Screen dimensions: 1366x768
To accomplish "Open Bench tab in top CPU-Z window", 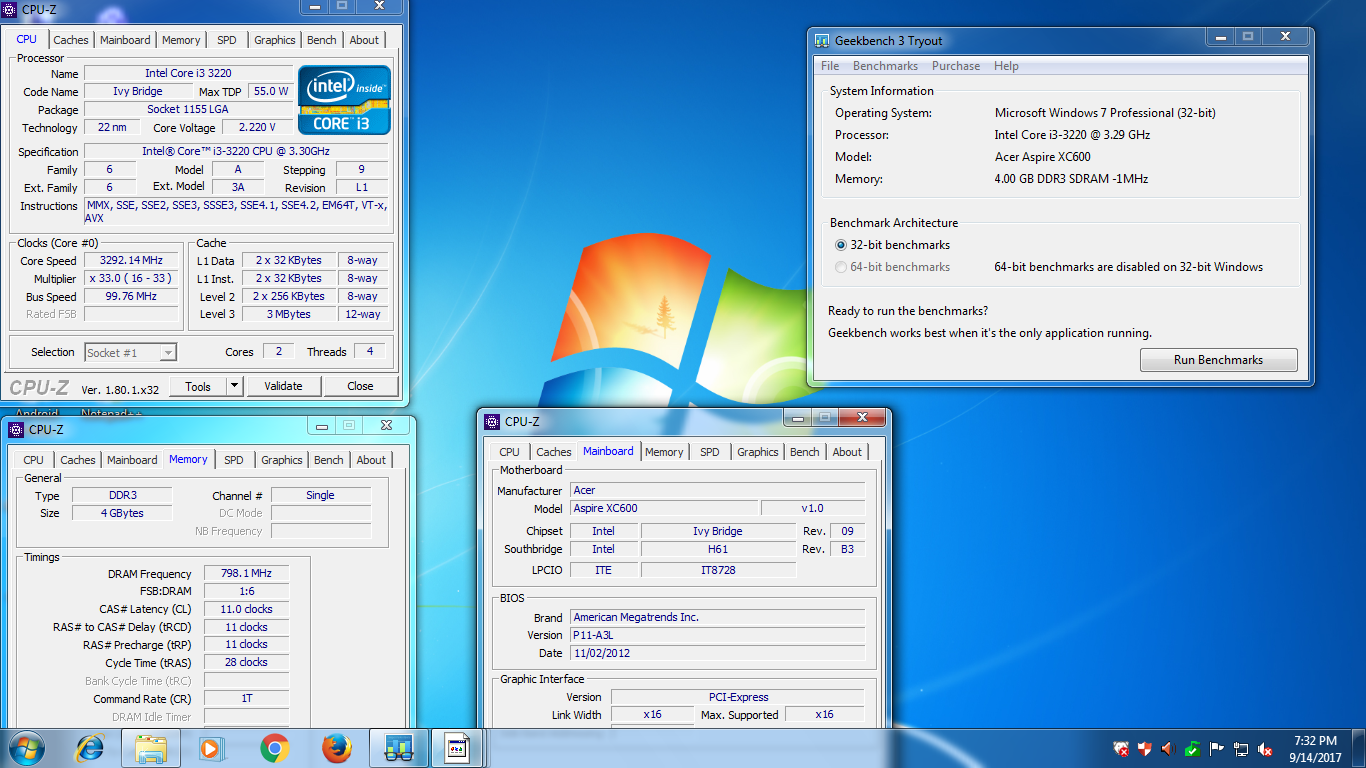I will [x=322, y=40].
